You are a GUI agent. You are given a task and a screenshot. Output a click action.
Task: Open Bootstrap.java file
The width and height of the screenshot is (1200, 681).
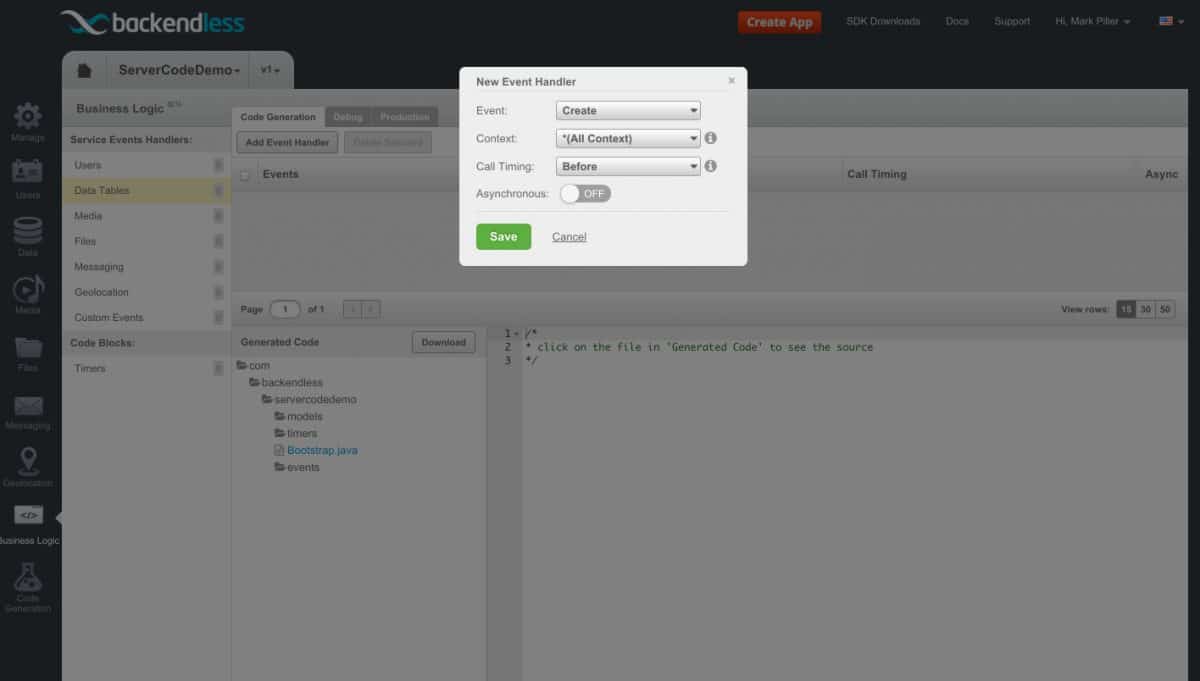coord(322,451)
